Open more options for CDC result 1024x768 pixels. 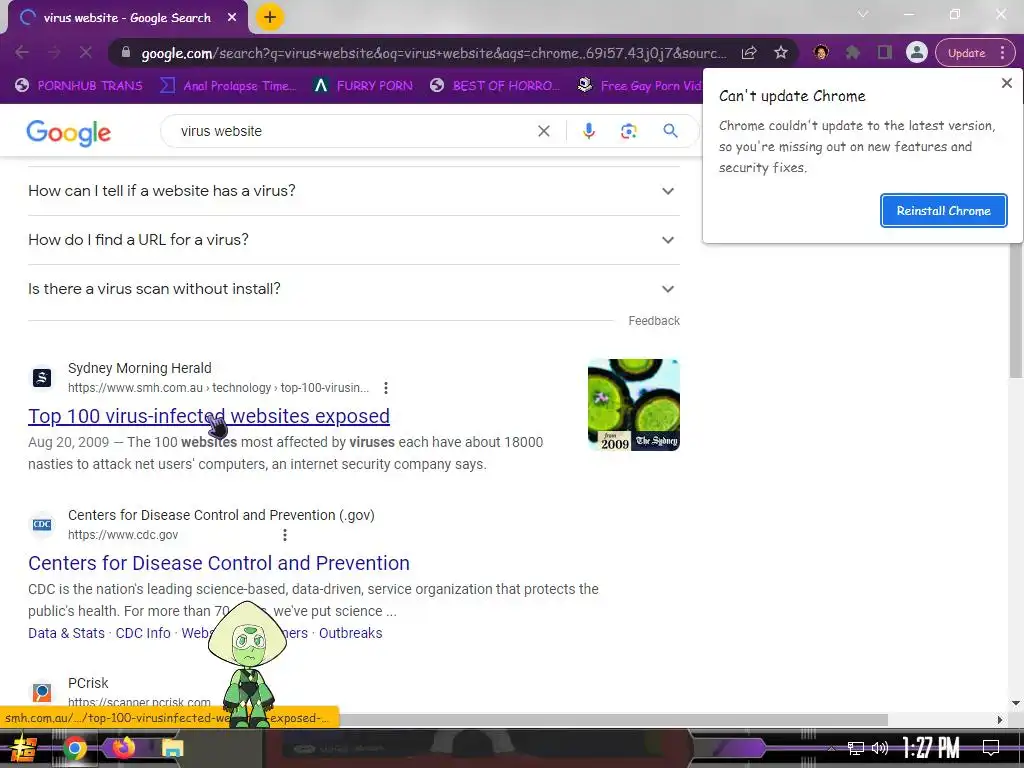tap(285, 535)
